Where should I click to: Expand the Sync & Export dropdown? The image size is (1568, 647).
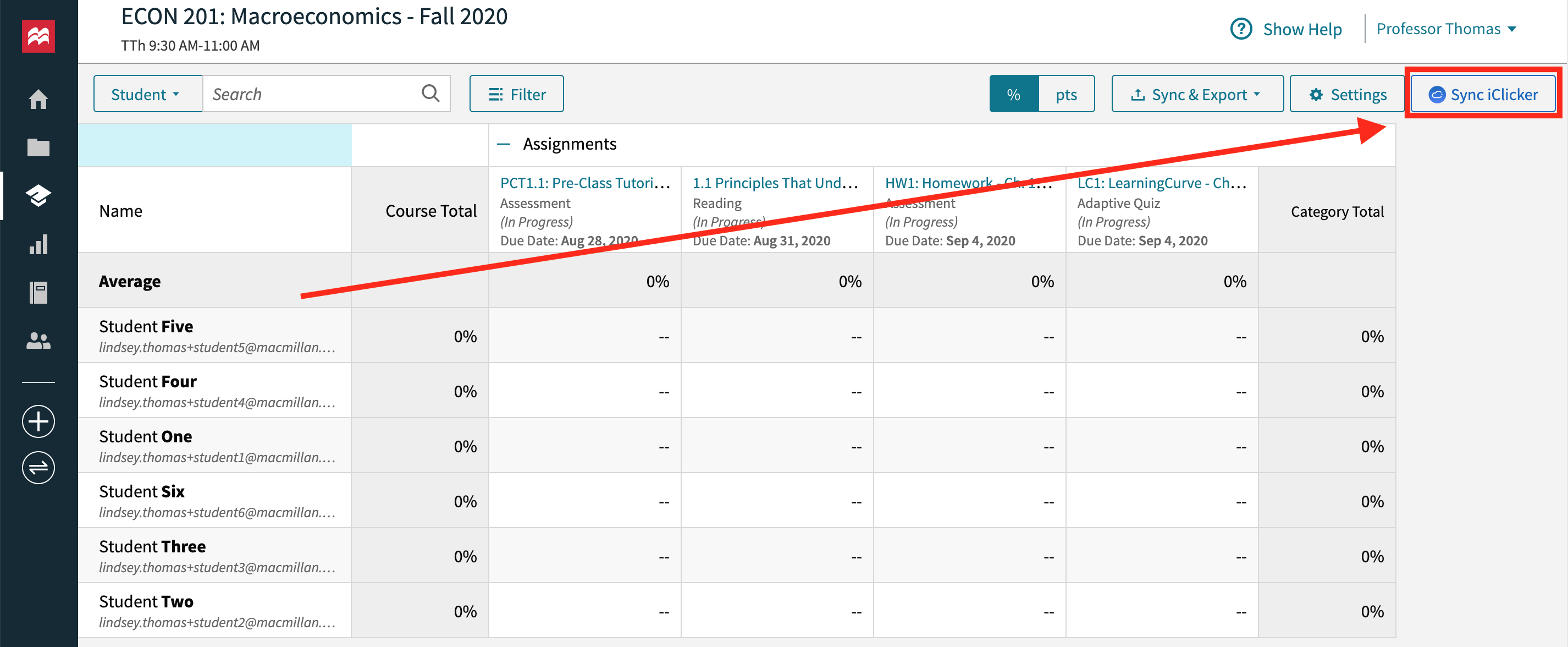click(x=1196, y=94)
